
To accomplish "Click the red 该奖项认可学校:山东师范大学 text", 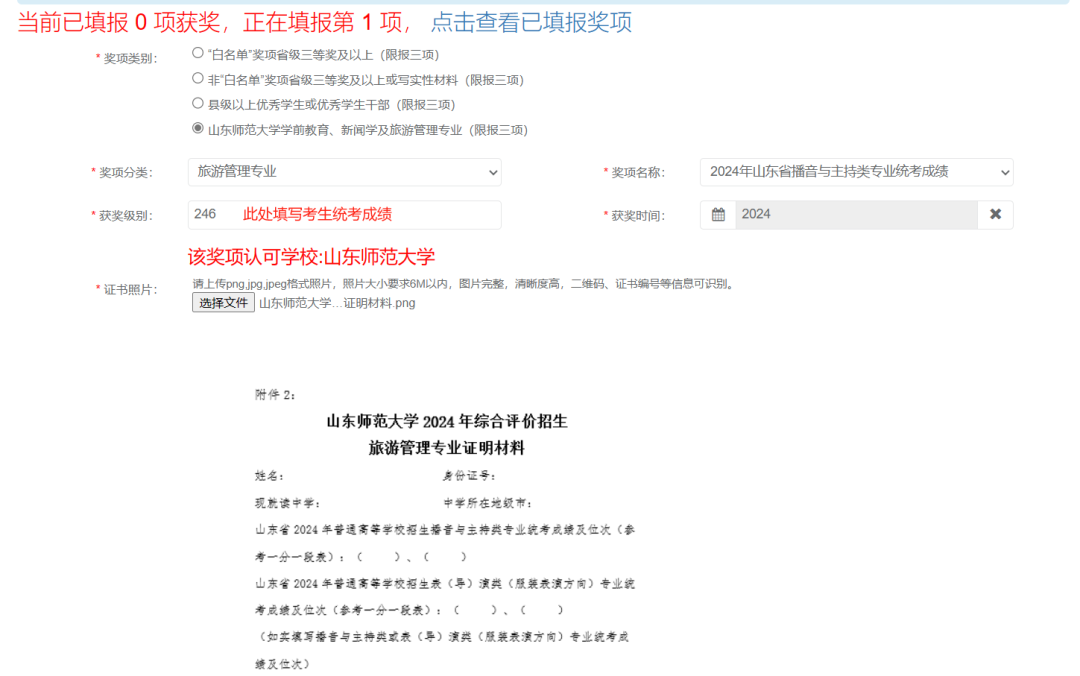I will 311,257.
